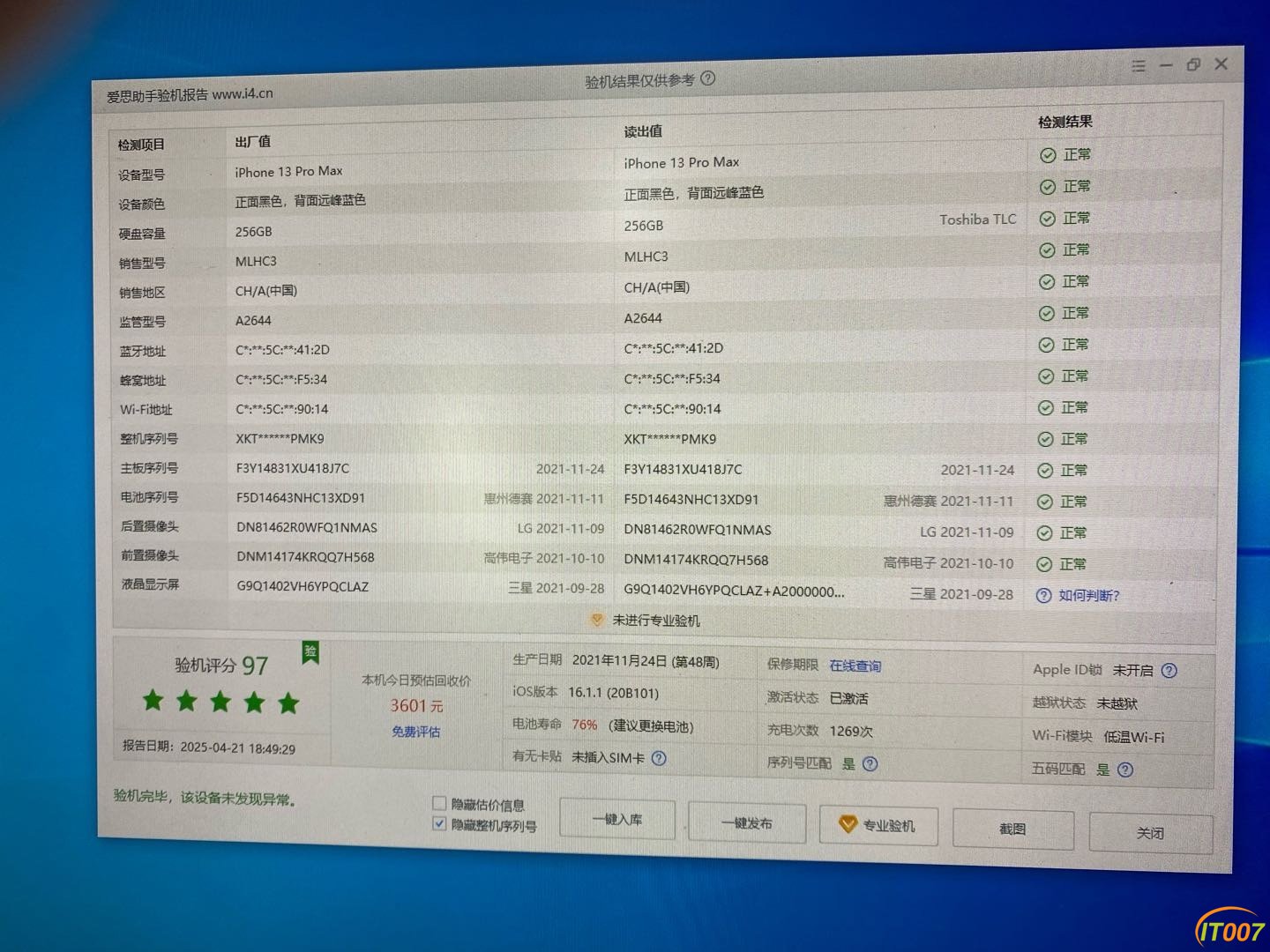
Task: Click the 检测项目 column header
Action: tap(141, 145)
